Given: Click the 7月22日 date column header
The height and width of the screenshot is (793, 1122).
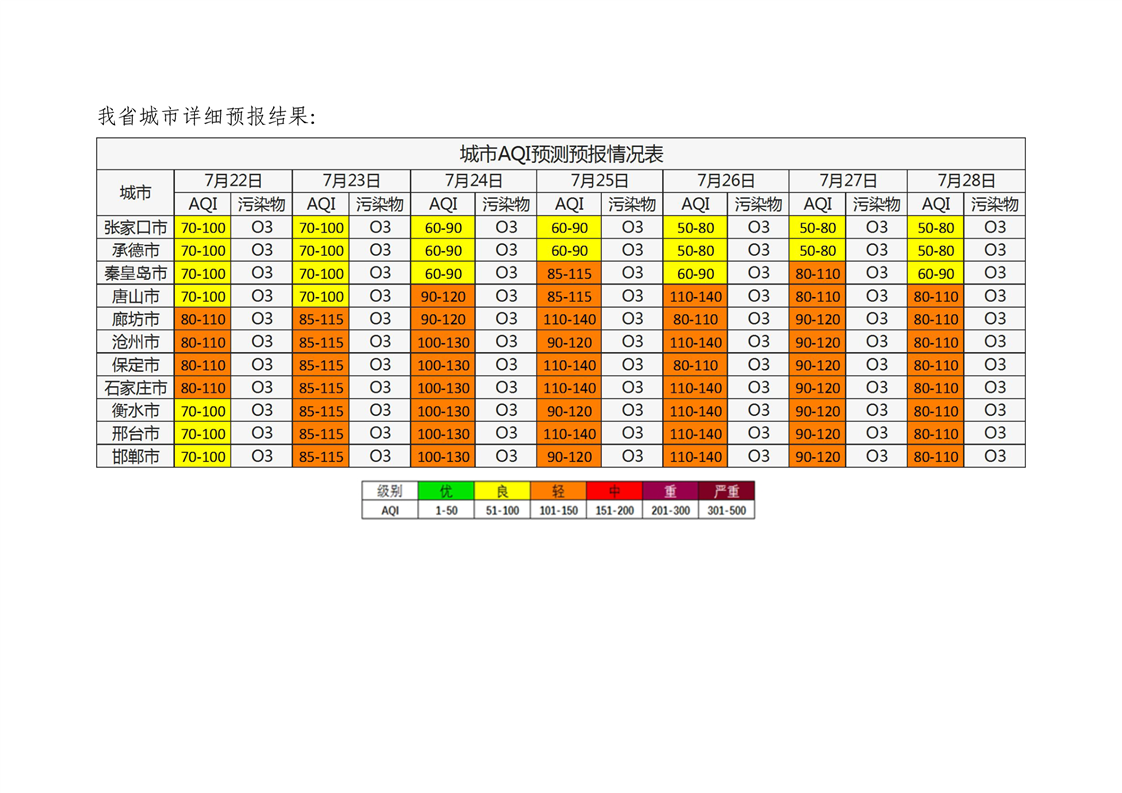Looking at the screenshot, I should [233, 181].
